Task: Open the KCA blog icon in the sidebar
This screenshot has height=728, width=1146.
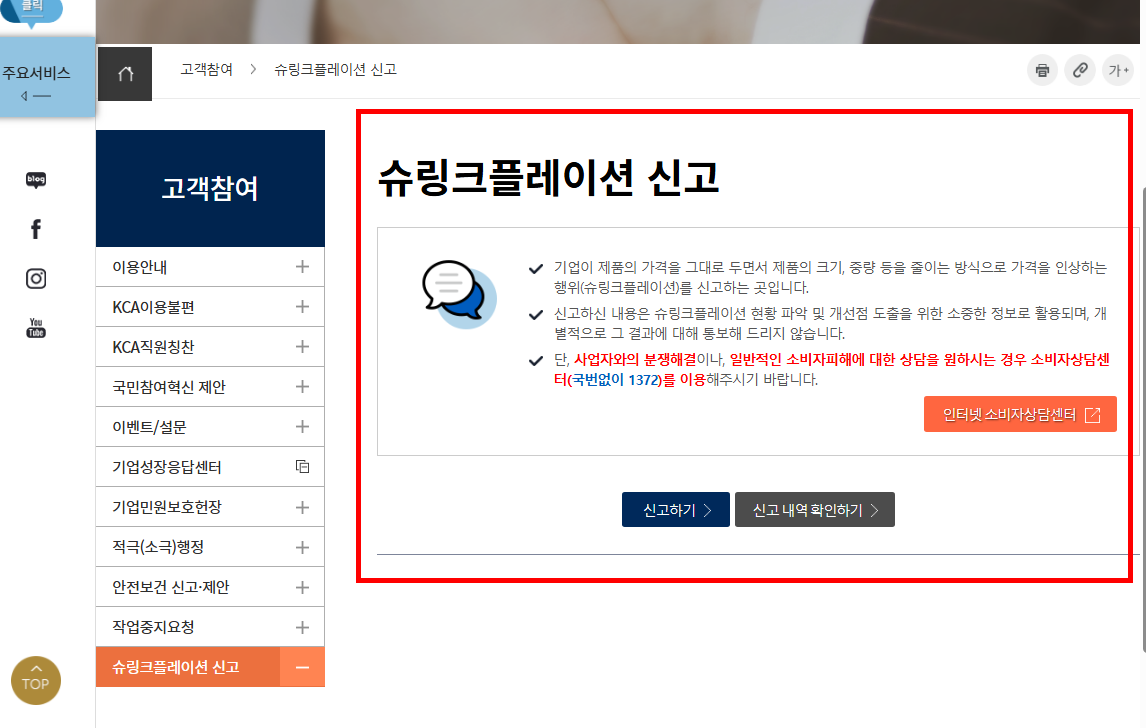Action: tap(35, 179)
